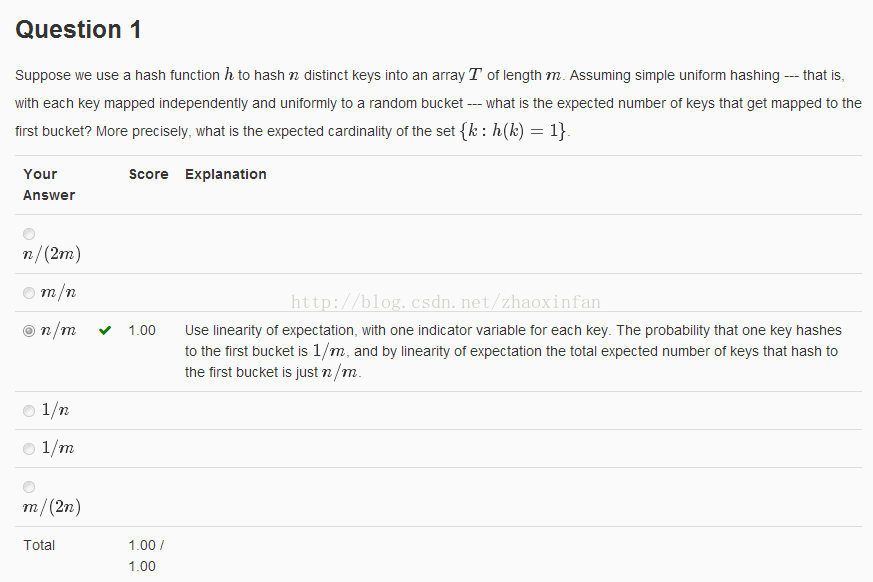Click the explanation text about linearity

coord(513,351)
